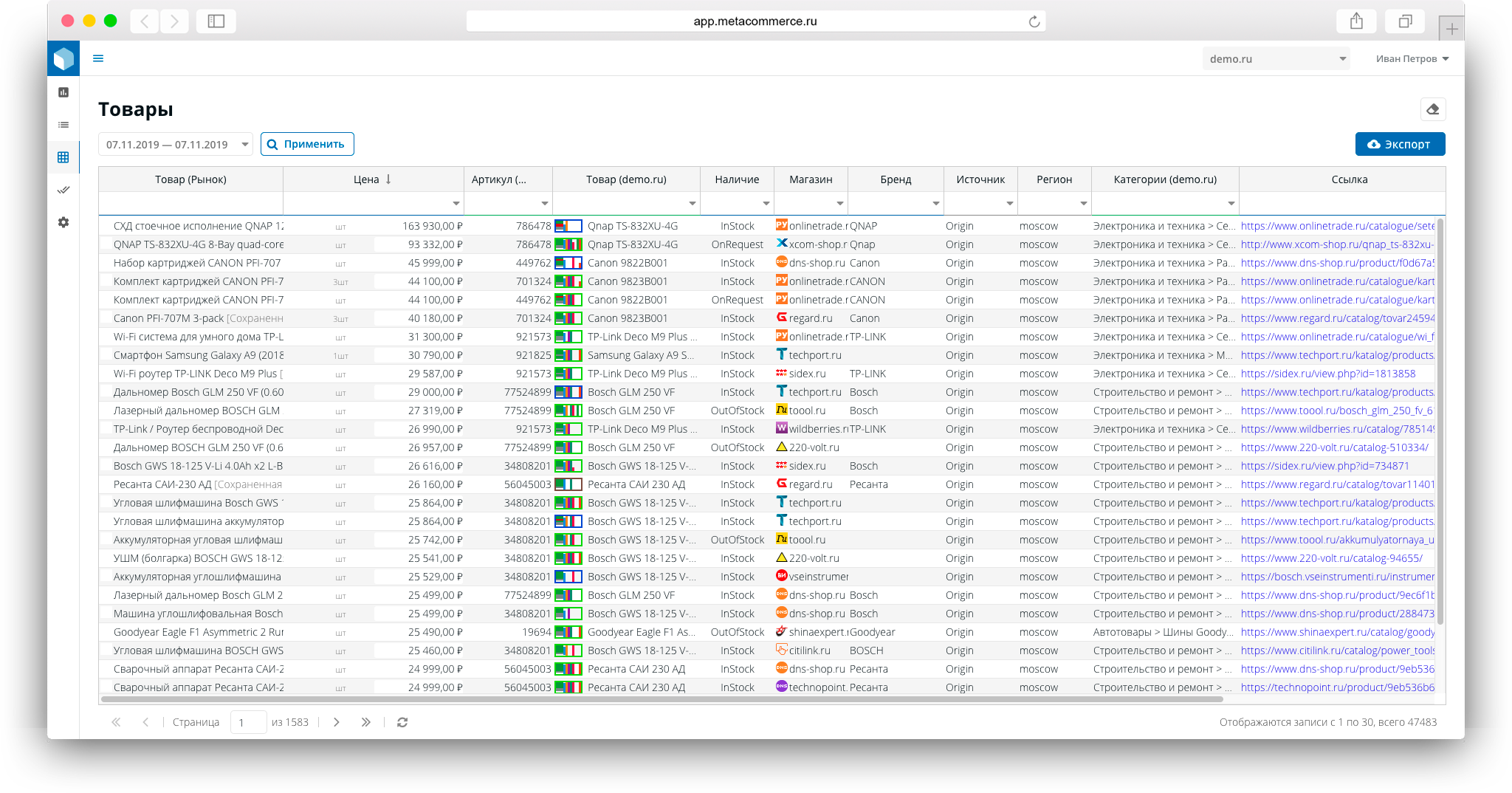Go to the first page of results
Viewport: 1512px width, 793px height.
[x=116, y=722]
